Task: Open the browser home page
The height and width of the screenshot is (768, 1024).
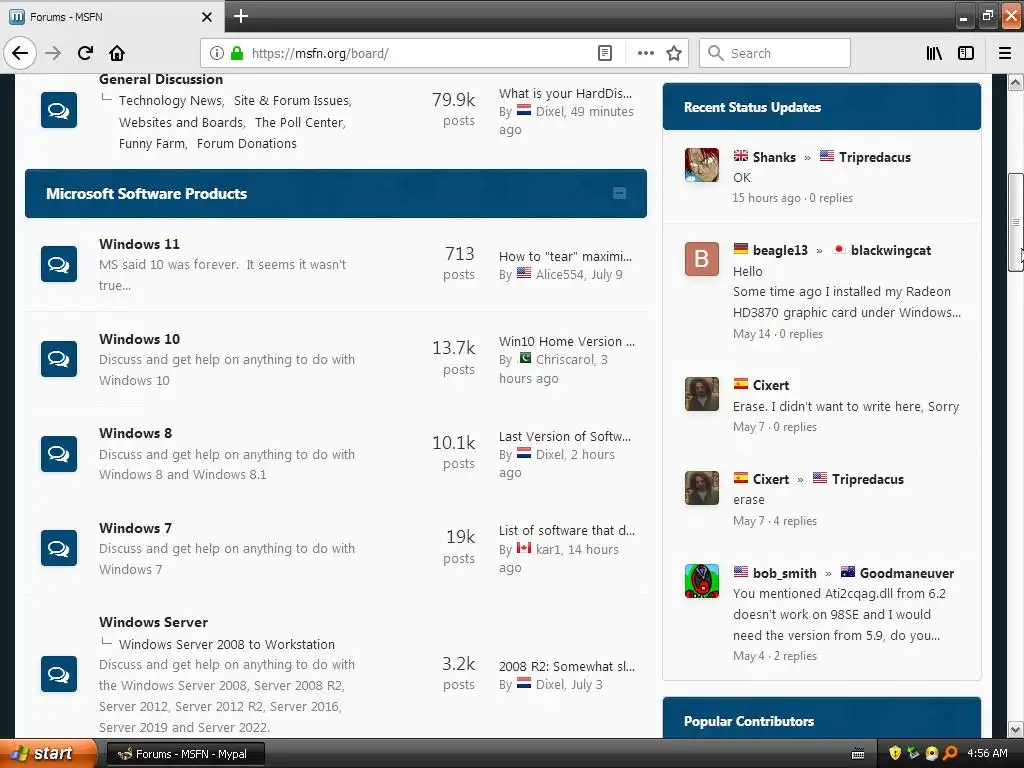Action: [117, 53]
